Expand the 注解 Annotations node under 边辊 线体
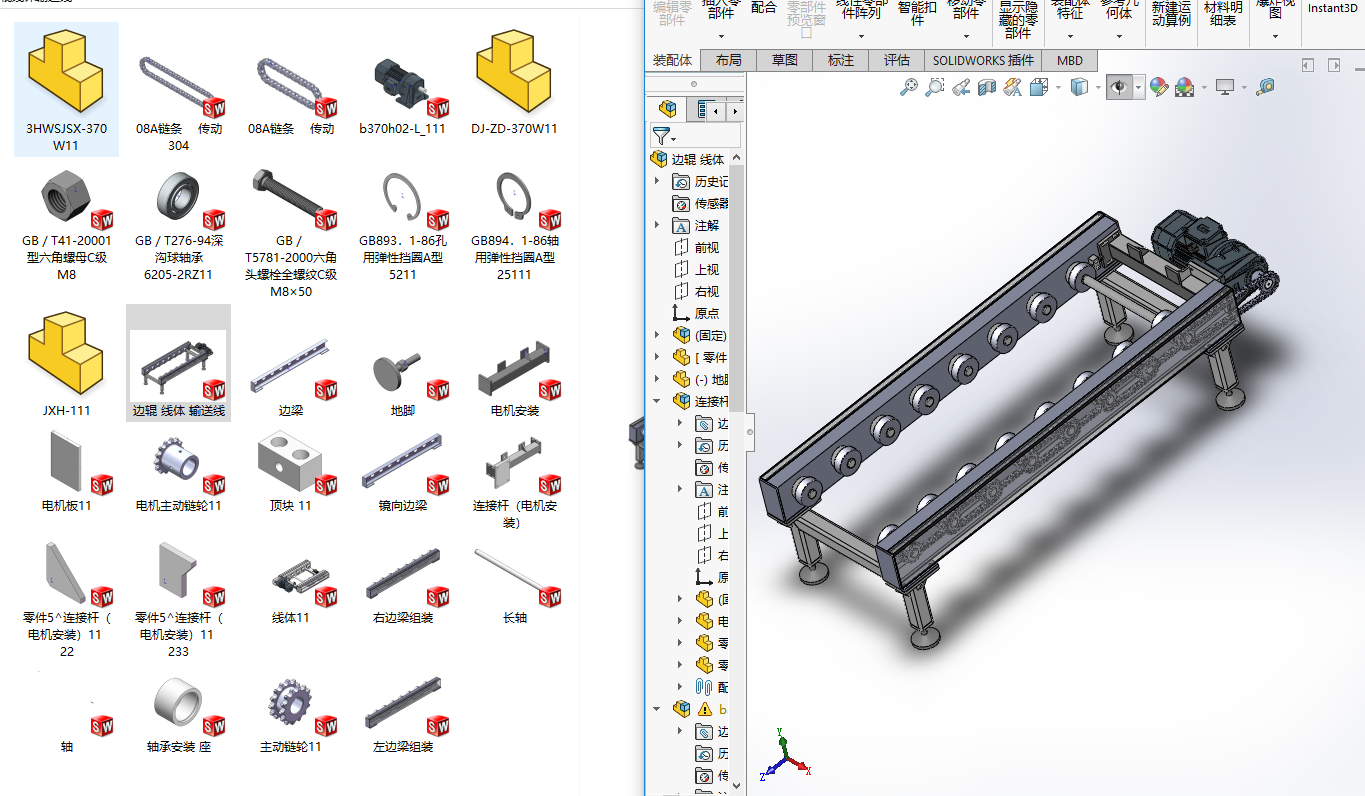Viewport: 1365px width, 796px height. coord(657,225)
